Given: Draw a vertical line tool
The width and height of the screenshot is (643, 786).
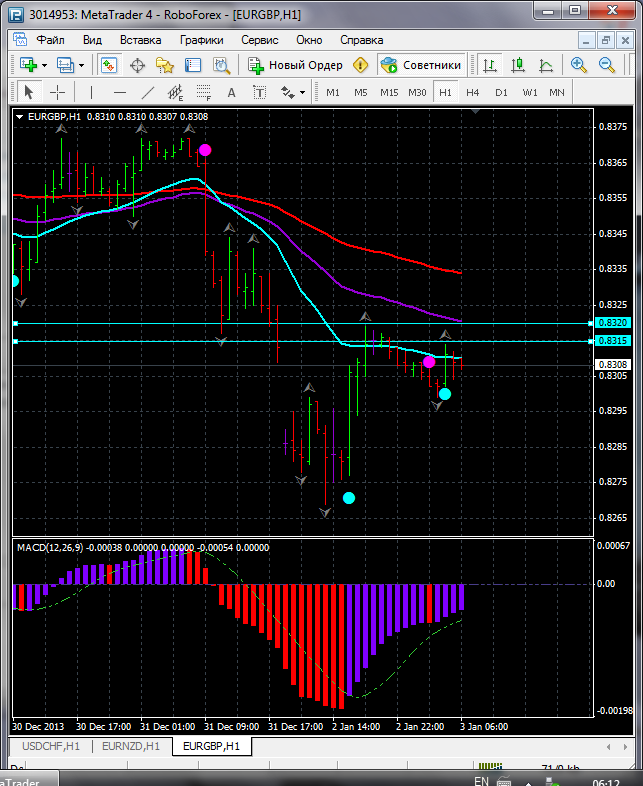Looking at the screenshot, I should [x=91, y=92].
